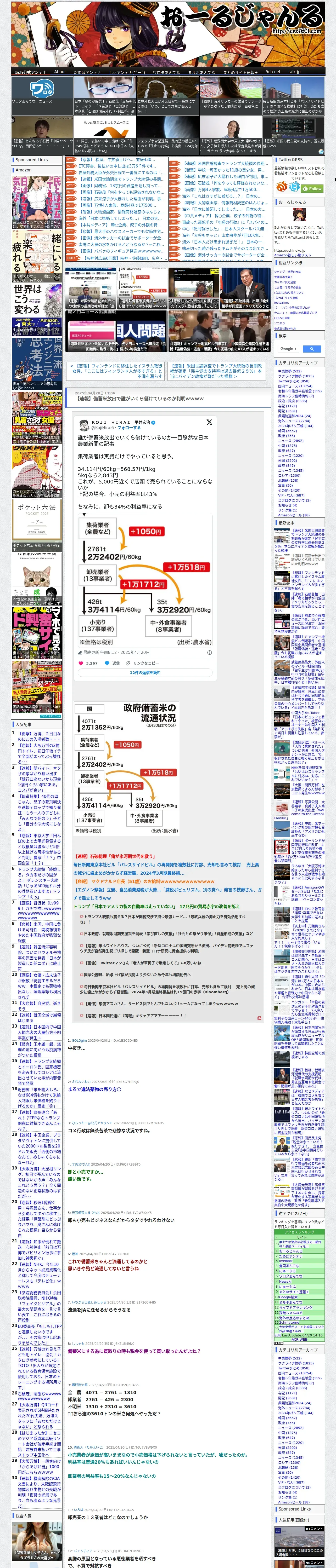Screen dimensions: 336x1568
Task: Open 5ch公式アンテナ in the navigation bar
Action: pos(31,72)
